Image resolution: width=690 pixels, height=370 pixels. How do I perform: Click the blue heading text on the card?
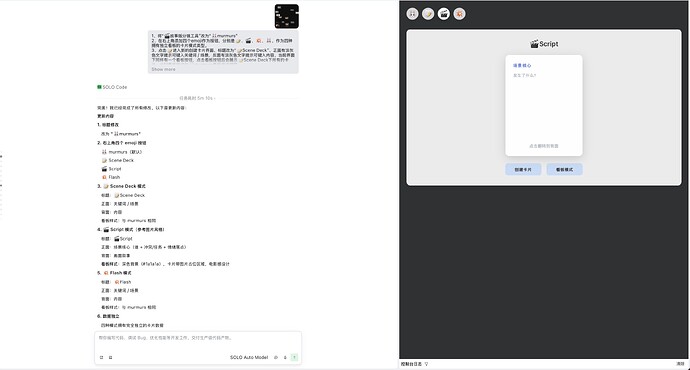(522, 66)
